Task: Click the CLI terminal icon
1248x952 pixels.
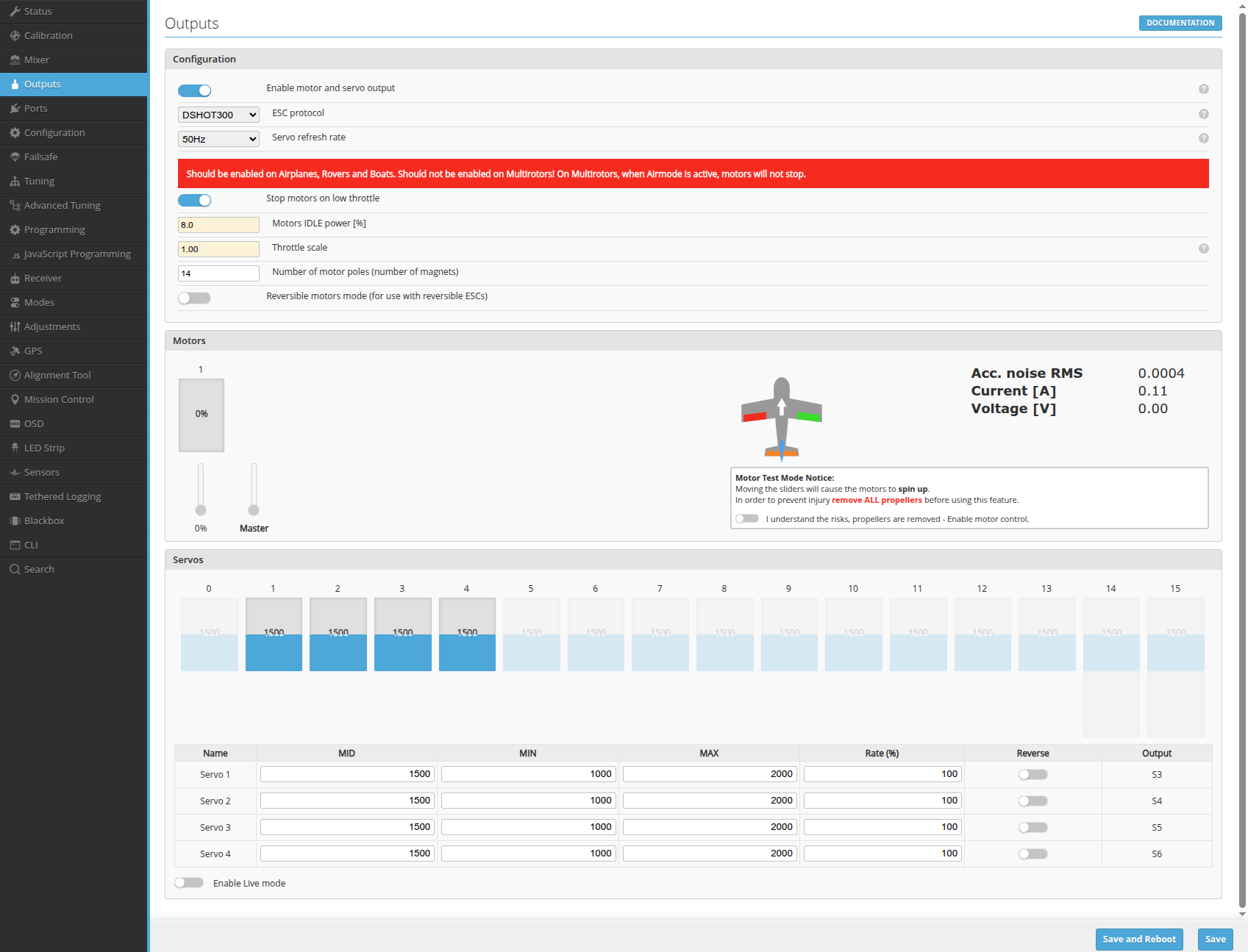Action: (15, 545)
